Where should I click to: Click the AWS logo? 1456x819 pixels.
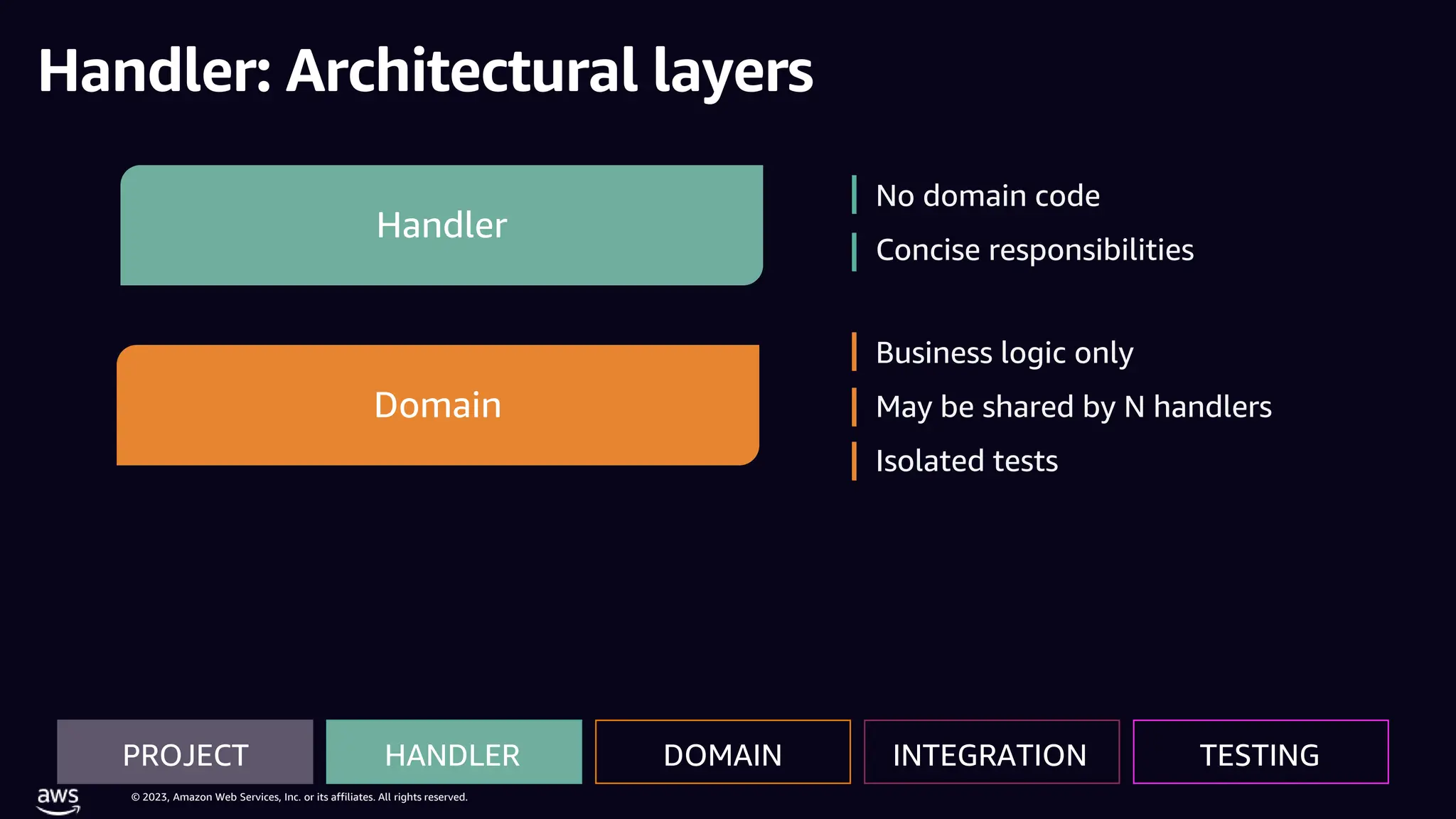click(x=58, y=801)
